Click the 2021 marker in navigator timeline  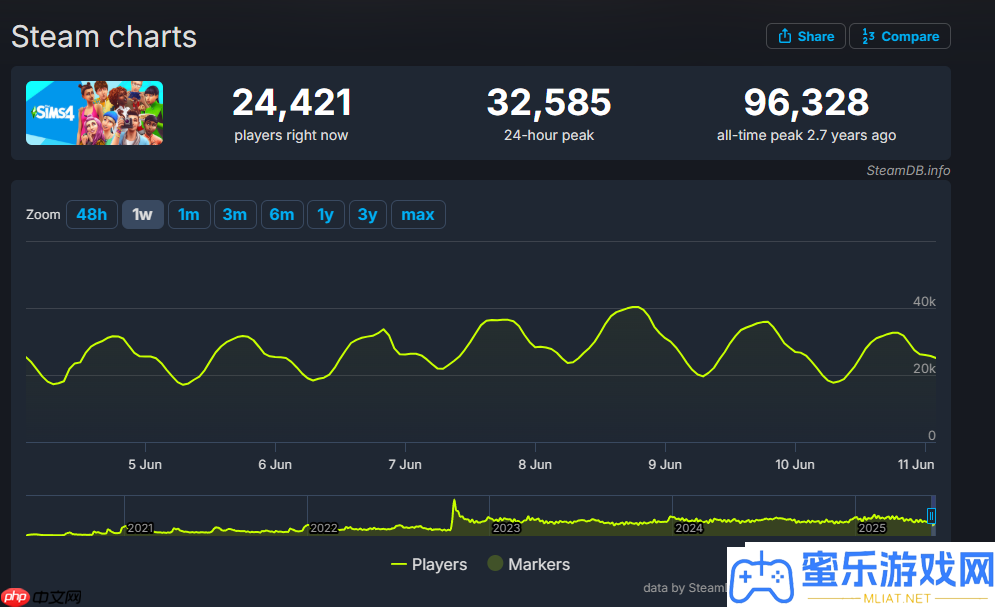(140, 528)
